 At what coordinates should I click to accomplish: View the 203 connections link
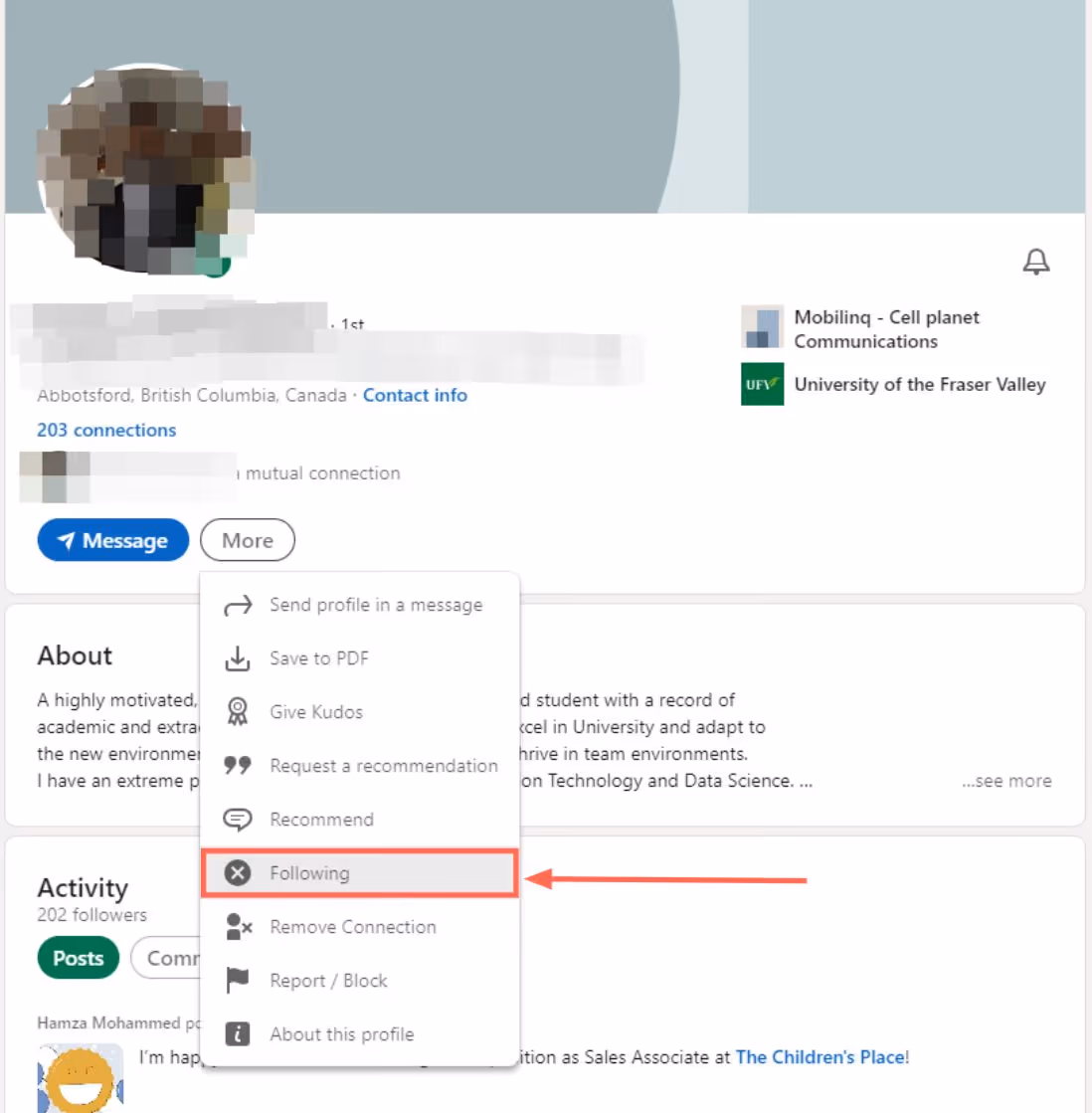pos(106,430)
